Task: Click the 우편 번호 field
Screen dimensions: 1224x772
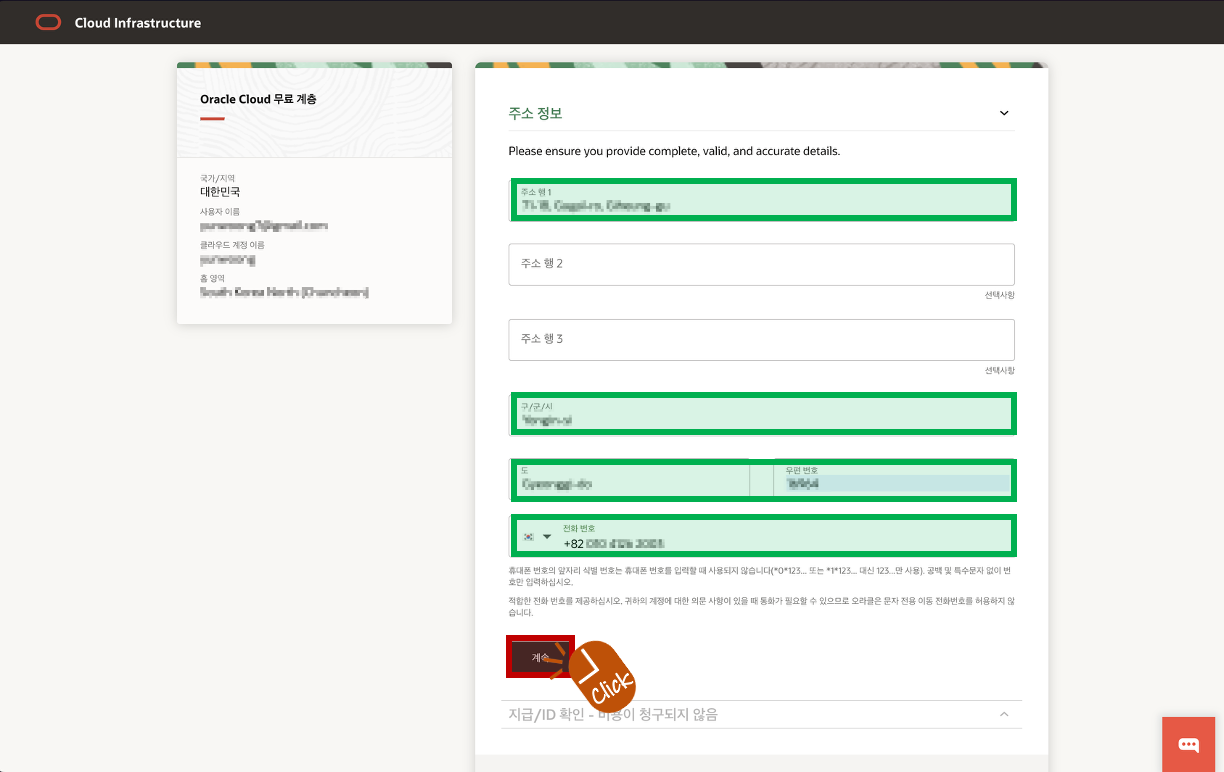Action: point(895,479)
